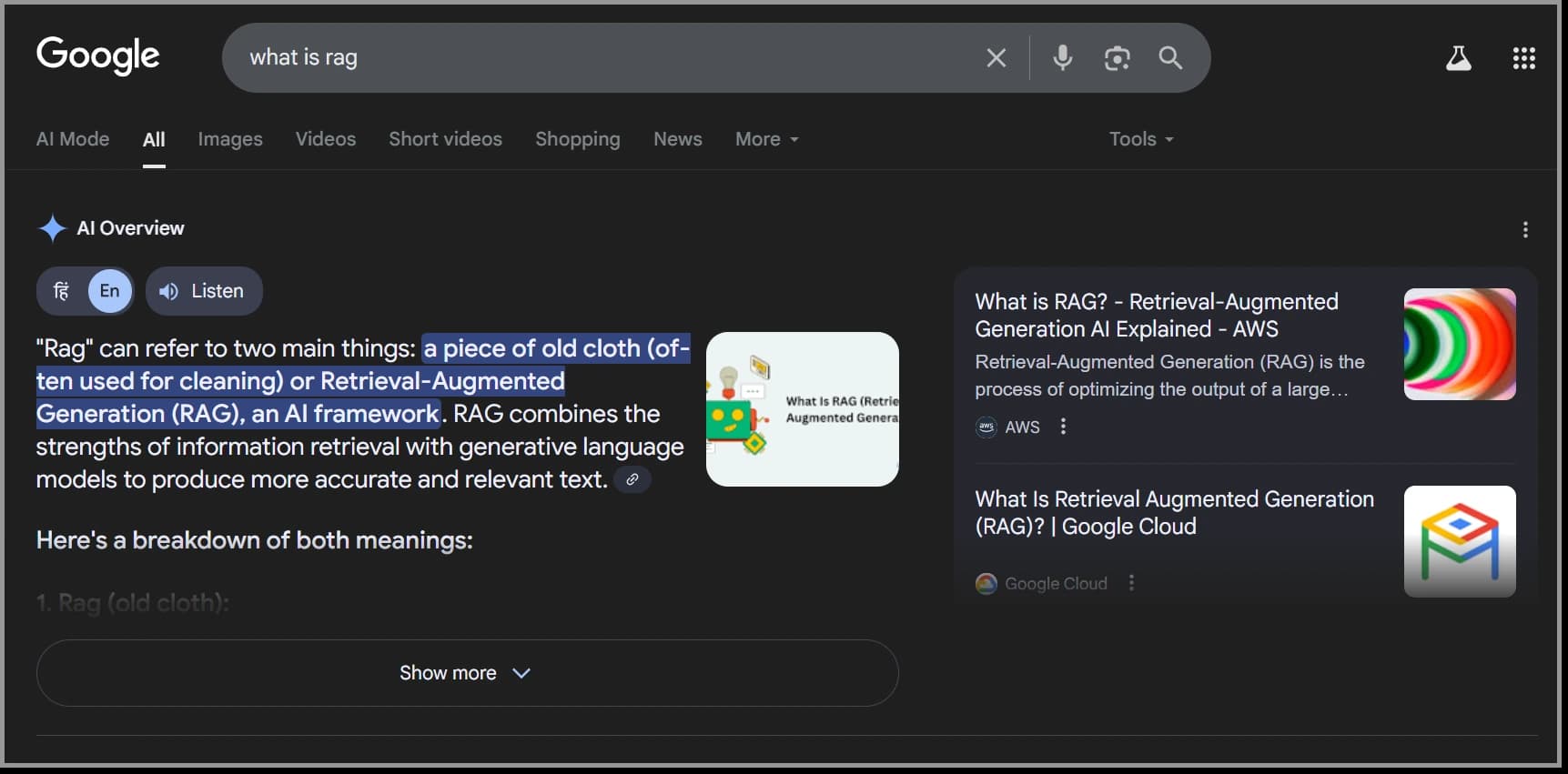This screenshot has width=1568, height=774.
Task: Open the News tab
Action: pos(678,139)
